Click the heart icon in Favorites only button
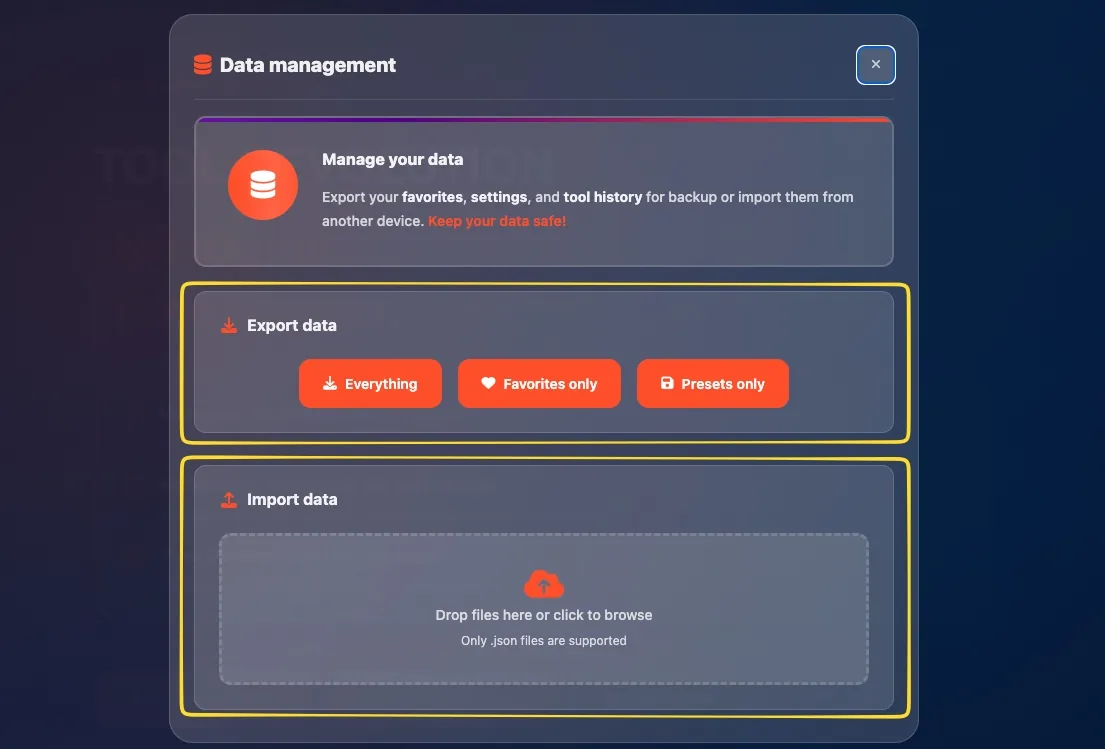The image size is (1105, 749). point(487,383)
